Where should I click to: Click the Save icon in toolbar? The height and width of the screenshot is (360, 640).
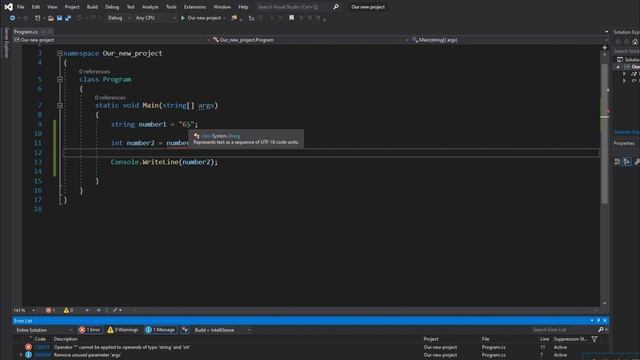60,18
